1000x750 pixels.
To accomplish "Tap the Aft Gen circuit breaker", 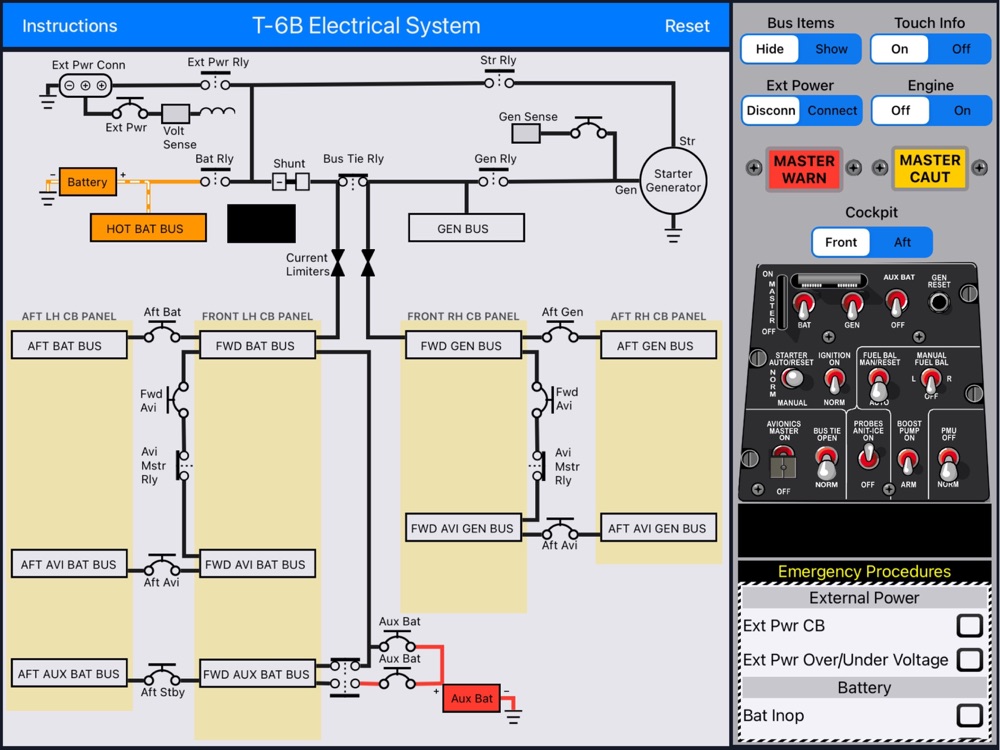I will [x=561, y=332].
